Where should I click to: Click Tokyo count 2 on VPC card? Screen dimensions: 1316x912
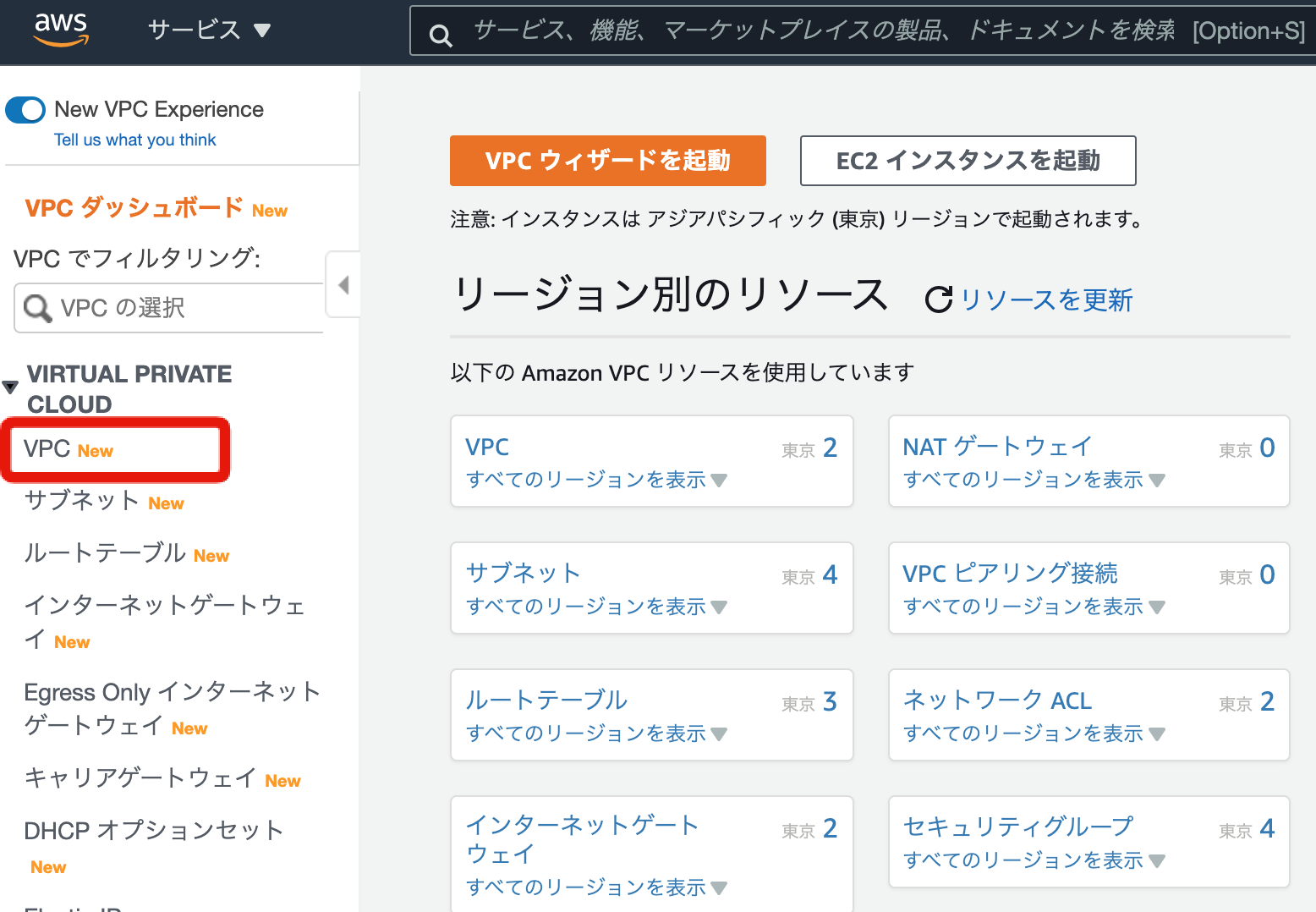coord(830,448)
